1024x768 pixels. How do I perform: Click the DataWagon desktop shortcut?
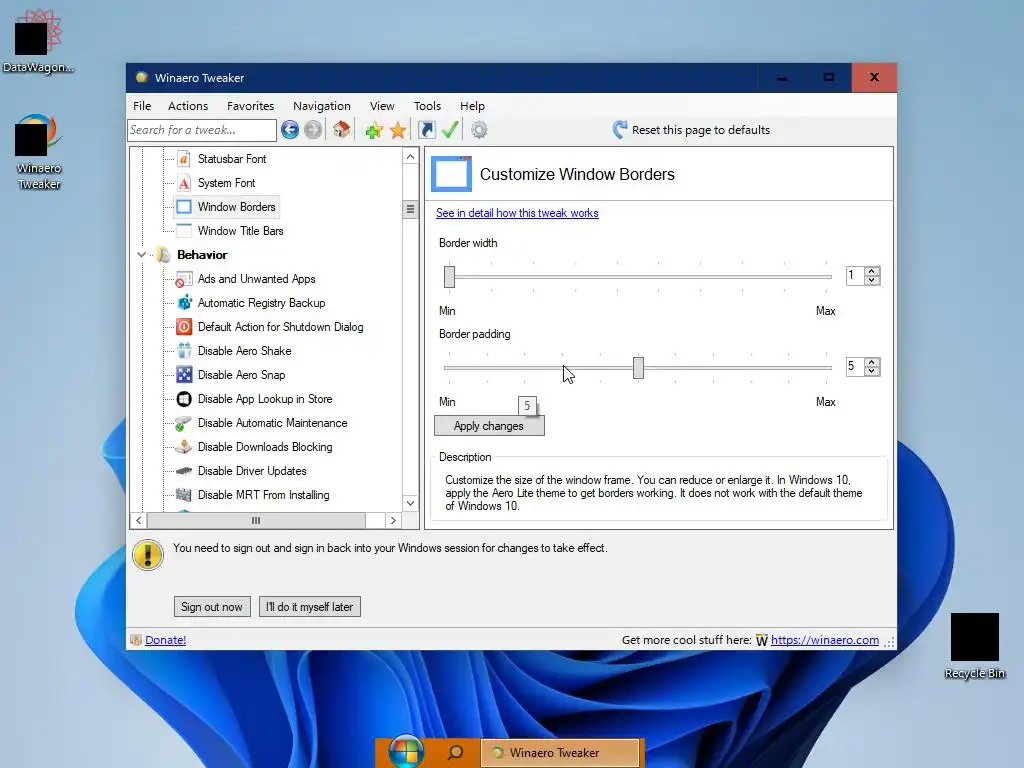coord(39,42)
